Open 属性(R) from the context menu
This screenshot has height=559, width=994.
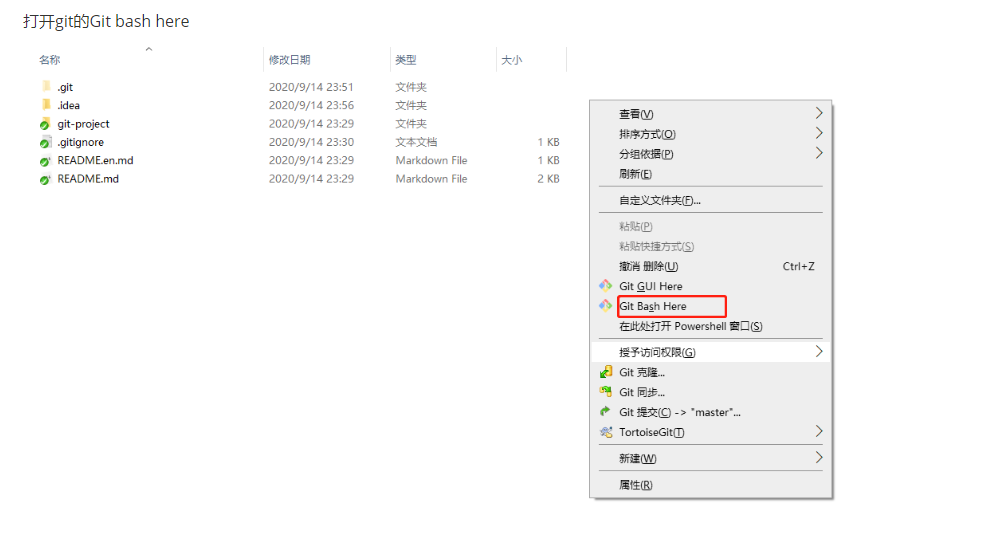[x=710, y=485]
